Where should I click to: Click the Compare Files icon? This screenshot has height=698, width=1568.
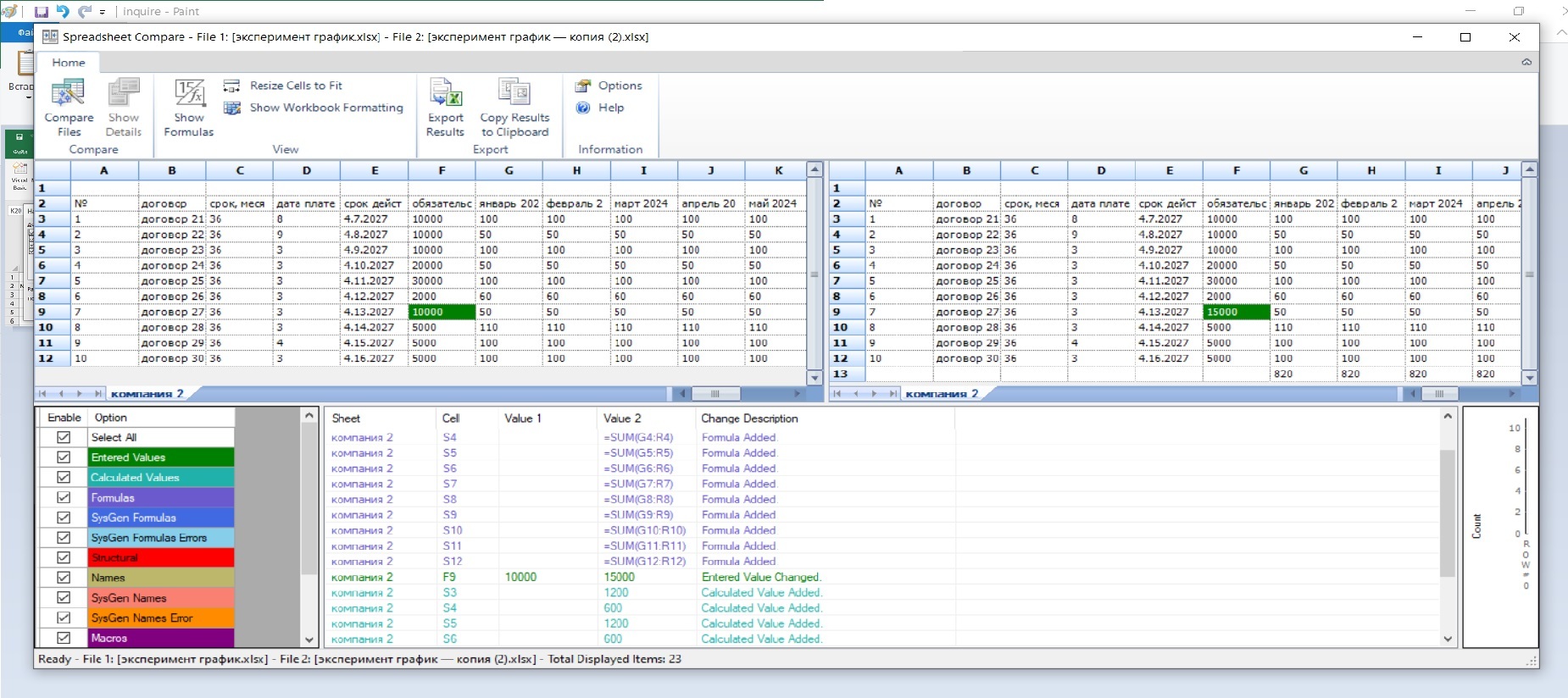(68, 107)
